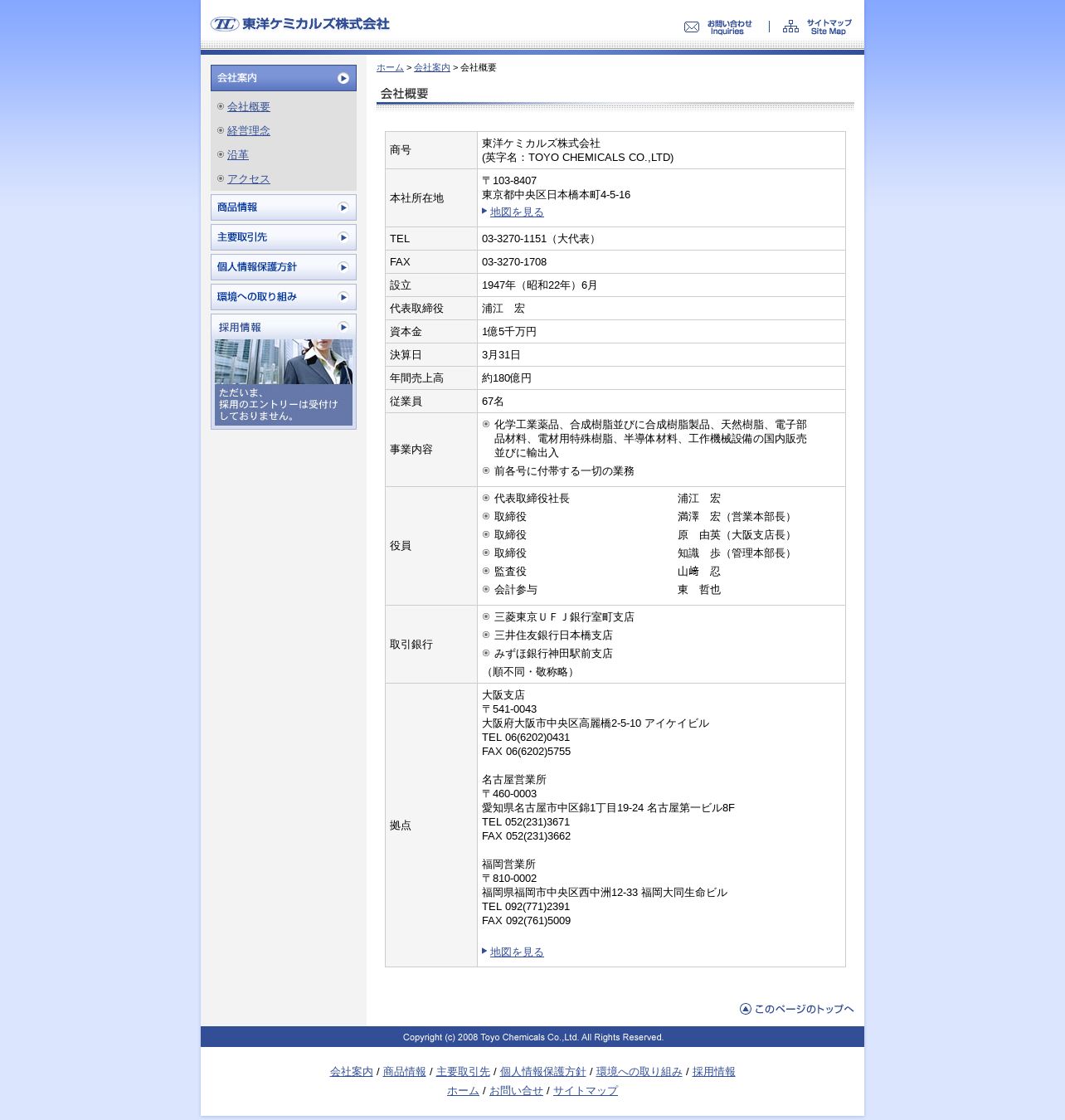Open 主要取引先 sidebar menu
This screenshot has height=1120, width=1065.
[284, 237]
